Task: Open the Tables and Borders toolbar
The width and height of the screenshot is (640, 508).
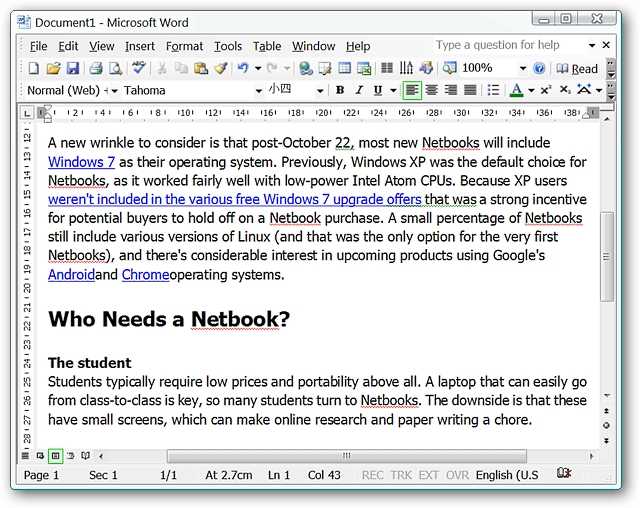Action: [x=325, y=68]
